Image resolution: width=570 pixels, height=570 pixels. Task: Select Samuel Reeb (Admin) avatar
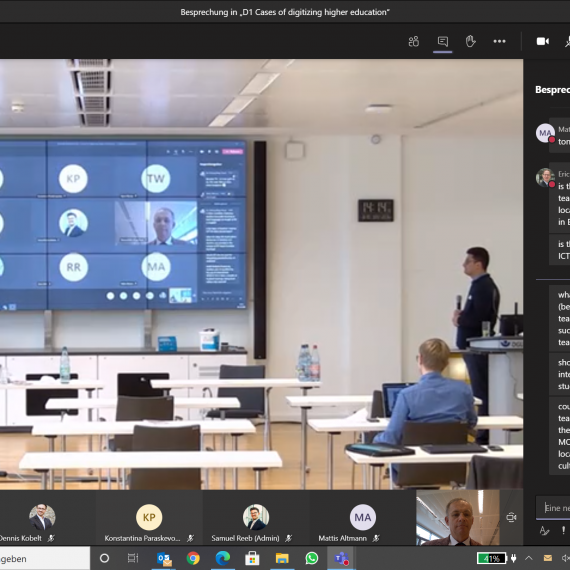[x=256, y=517]
